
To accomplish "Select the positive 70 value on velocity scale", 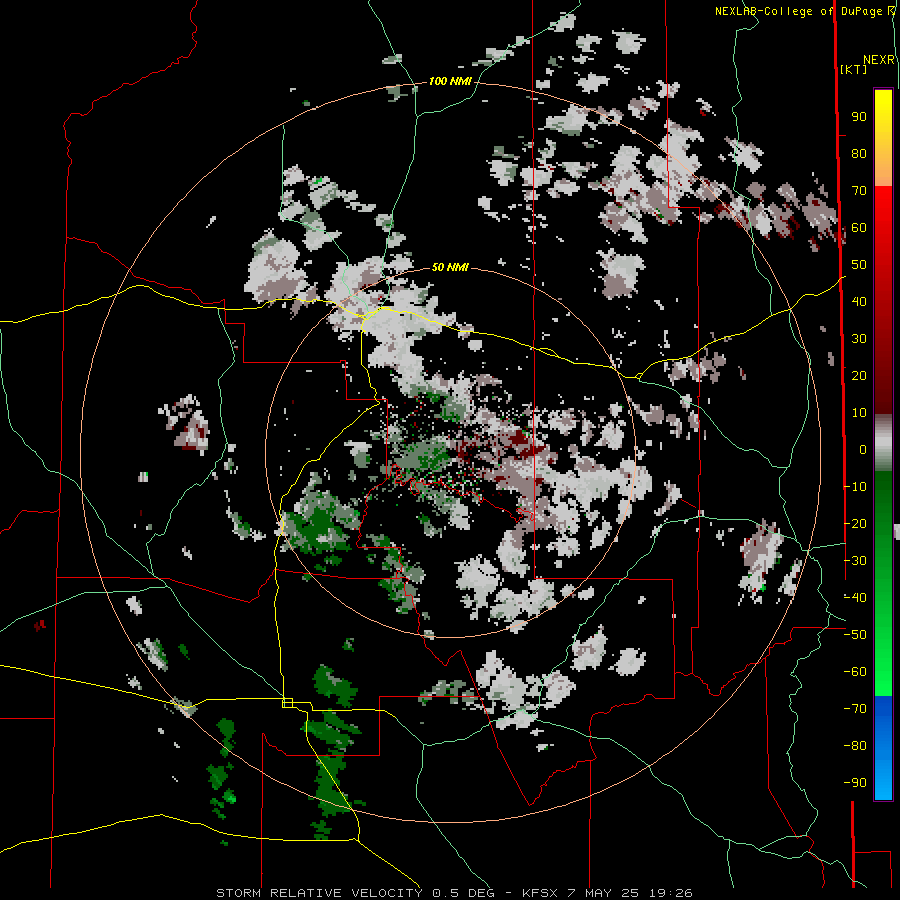I will pos(859,191).
